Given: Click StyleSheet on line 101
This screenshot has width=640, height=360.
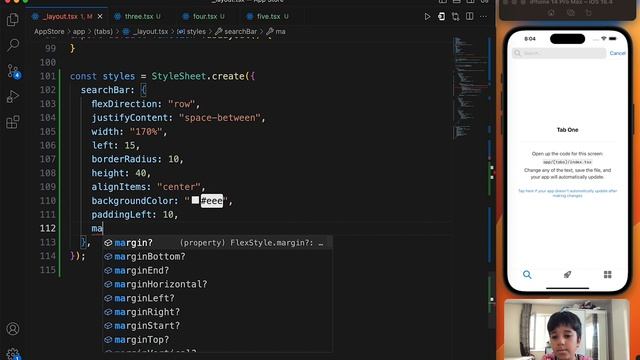Looking at the screenshot, I should click(178, 76).
